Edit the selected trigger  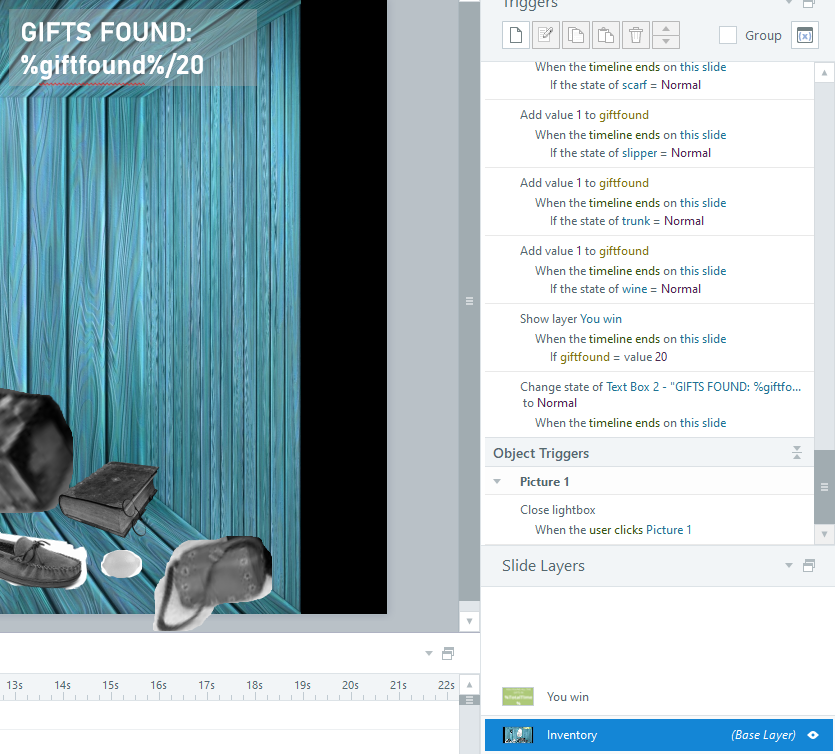pyautogui.click(x=546, y=35)
